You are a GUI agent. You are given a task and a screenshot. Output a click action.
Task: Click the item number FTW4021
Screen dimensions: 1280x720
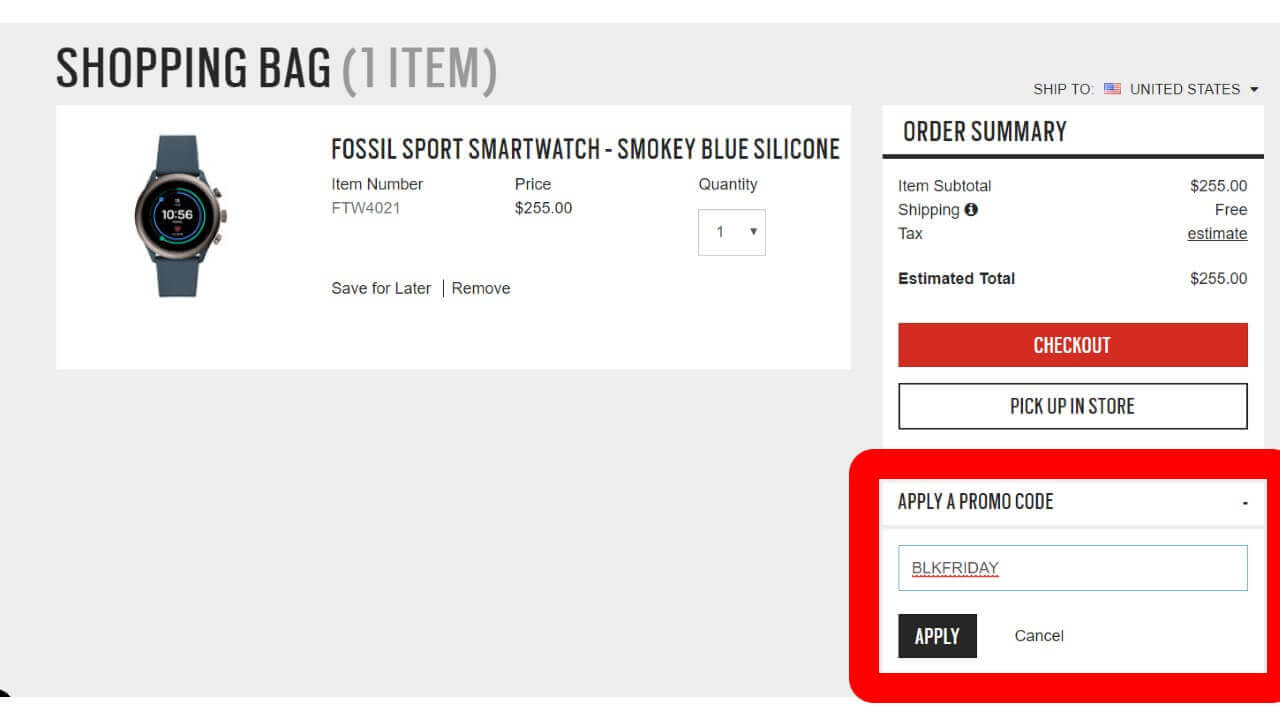(366, 208)
